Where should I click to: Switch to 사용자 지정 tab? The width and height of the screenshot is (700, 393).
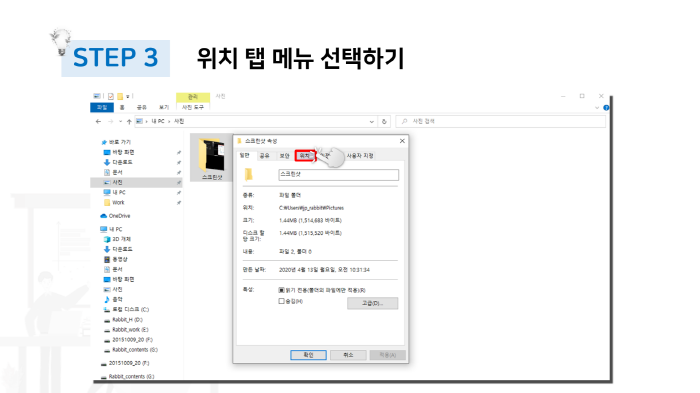360,156
